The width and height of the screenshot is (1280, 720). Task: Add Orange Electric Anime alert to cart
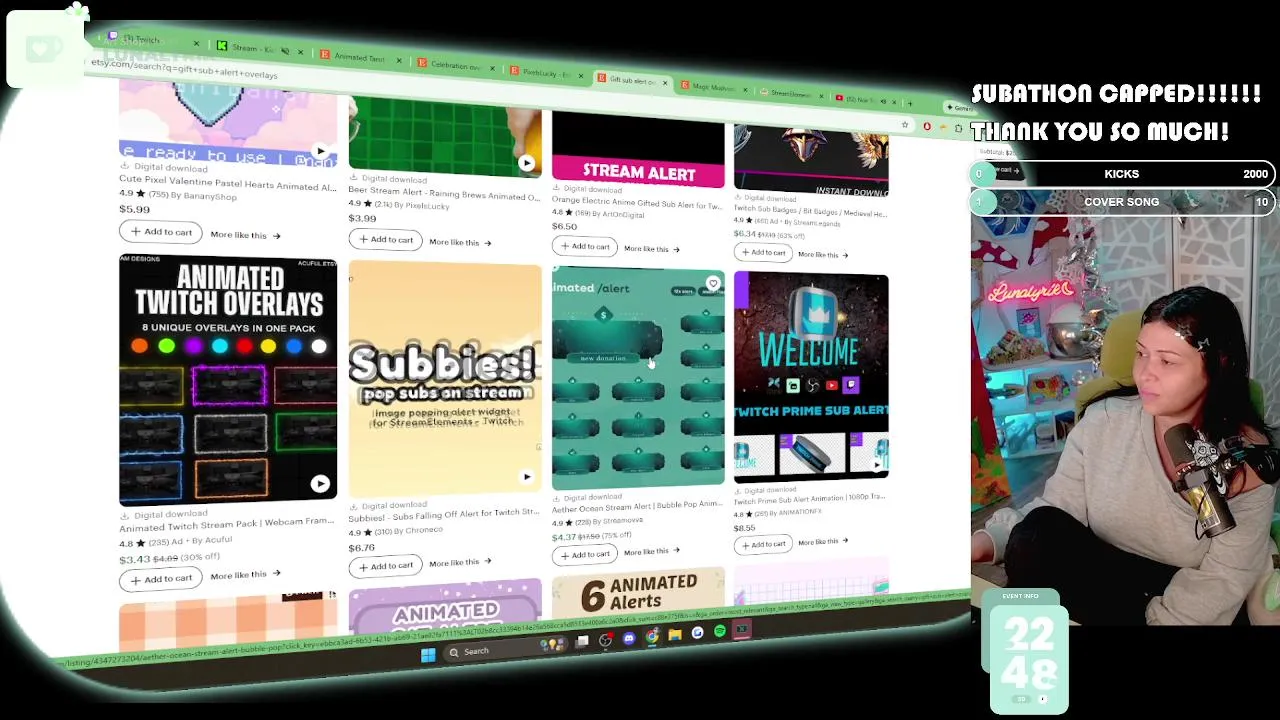[585, 246]
